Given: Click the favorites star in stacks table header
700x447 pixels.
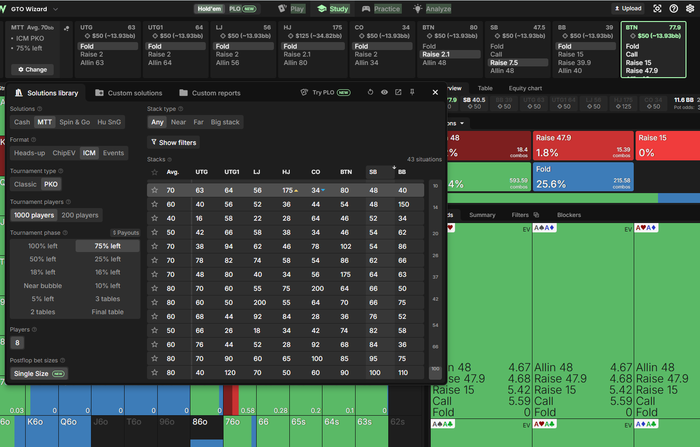Looking at the screenshot, I should tap(154, 172).
